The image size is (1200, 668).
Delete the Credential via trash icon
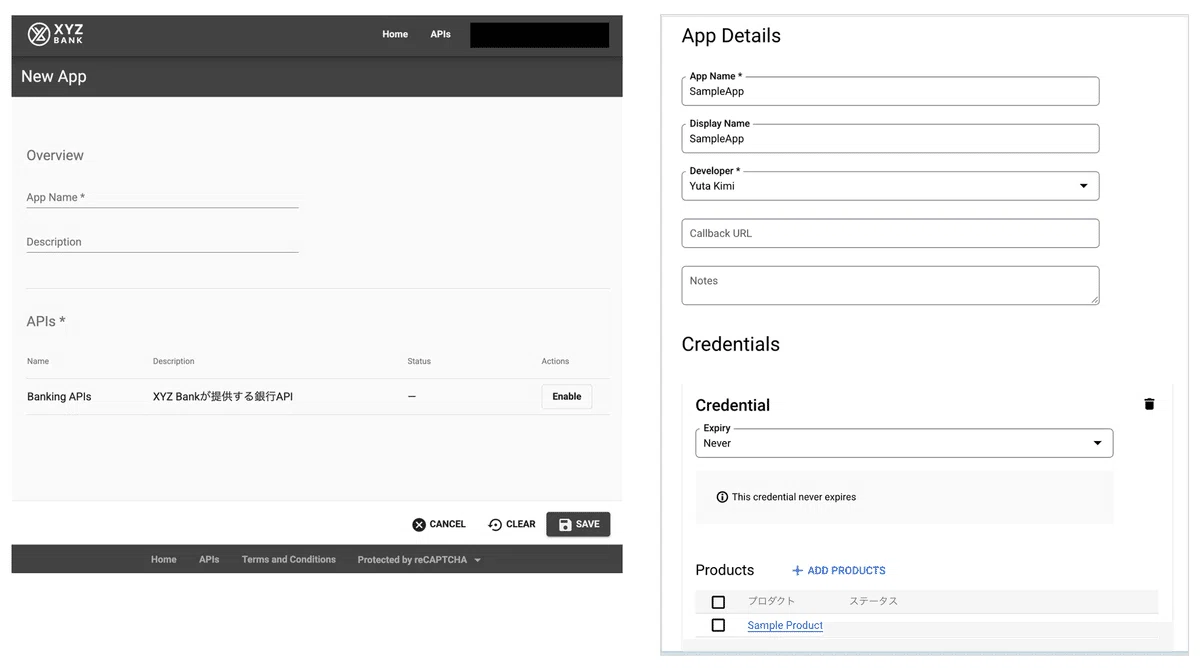1149,404
